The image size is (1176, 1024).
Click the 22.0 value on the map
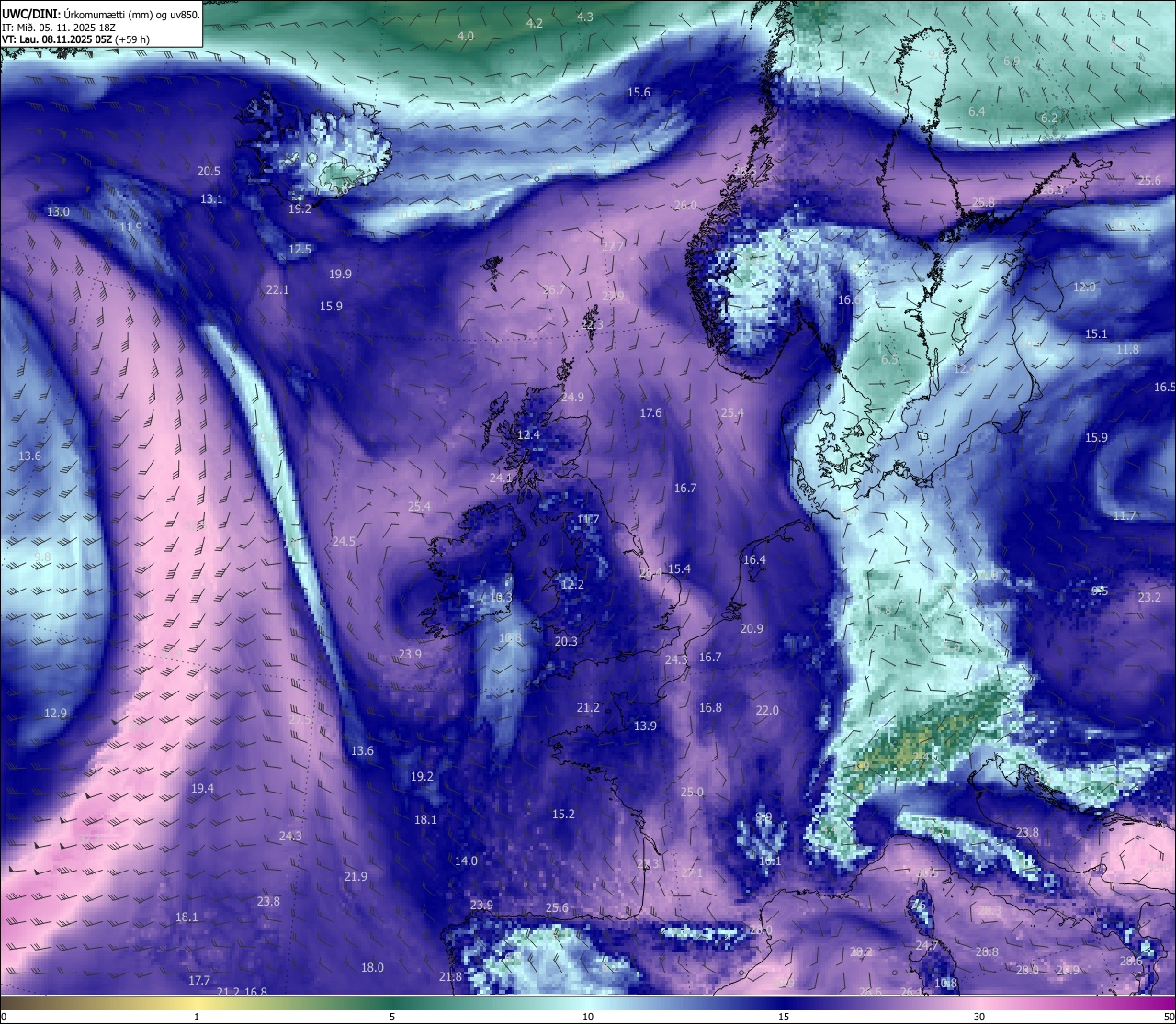coord(767,711)
